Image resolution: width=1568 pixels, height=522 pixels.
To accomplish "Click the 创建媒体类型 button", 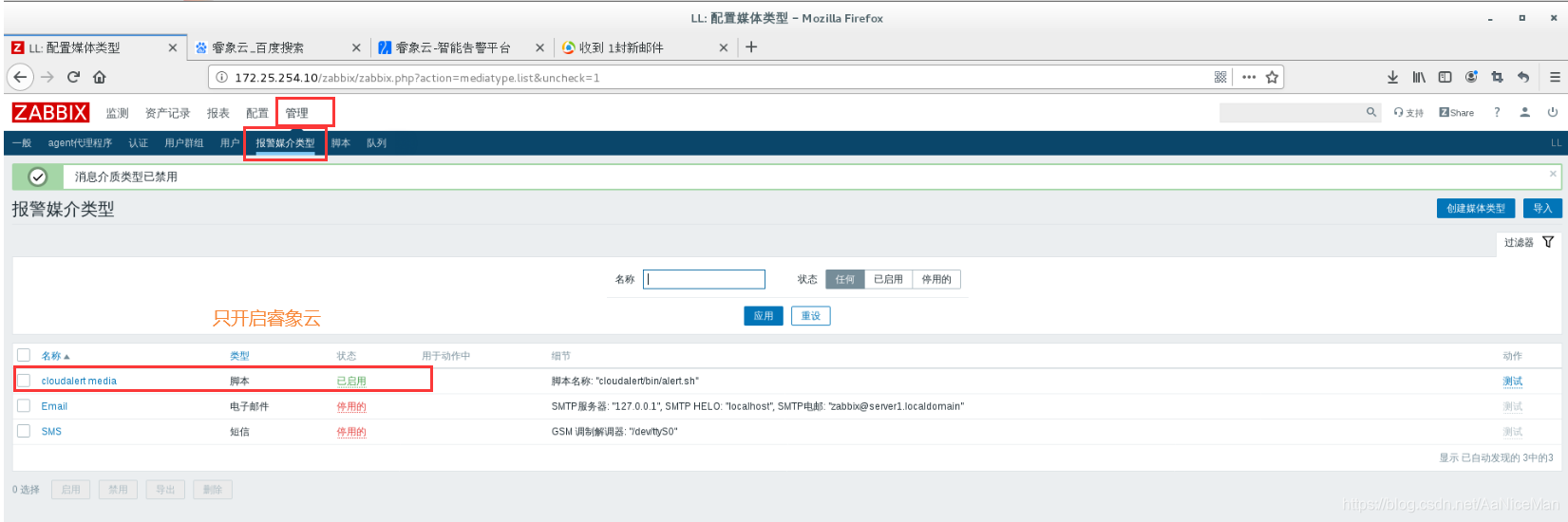I will click(1475, 208).
